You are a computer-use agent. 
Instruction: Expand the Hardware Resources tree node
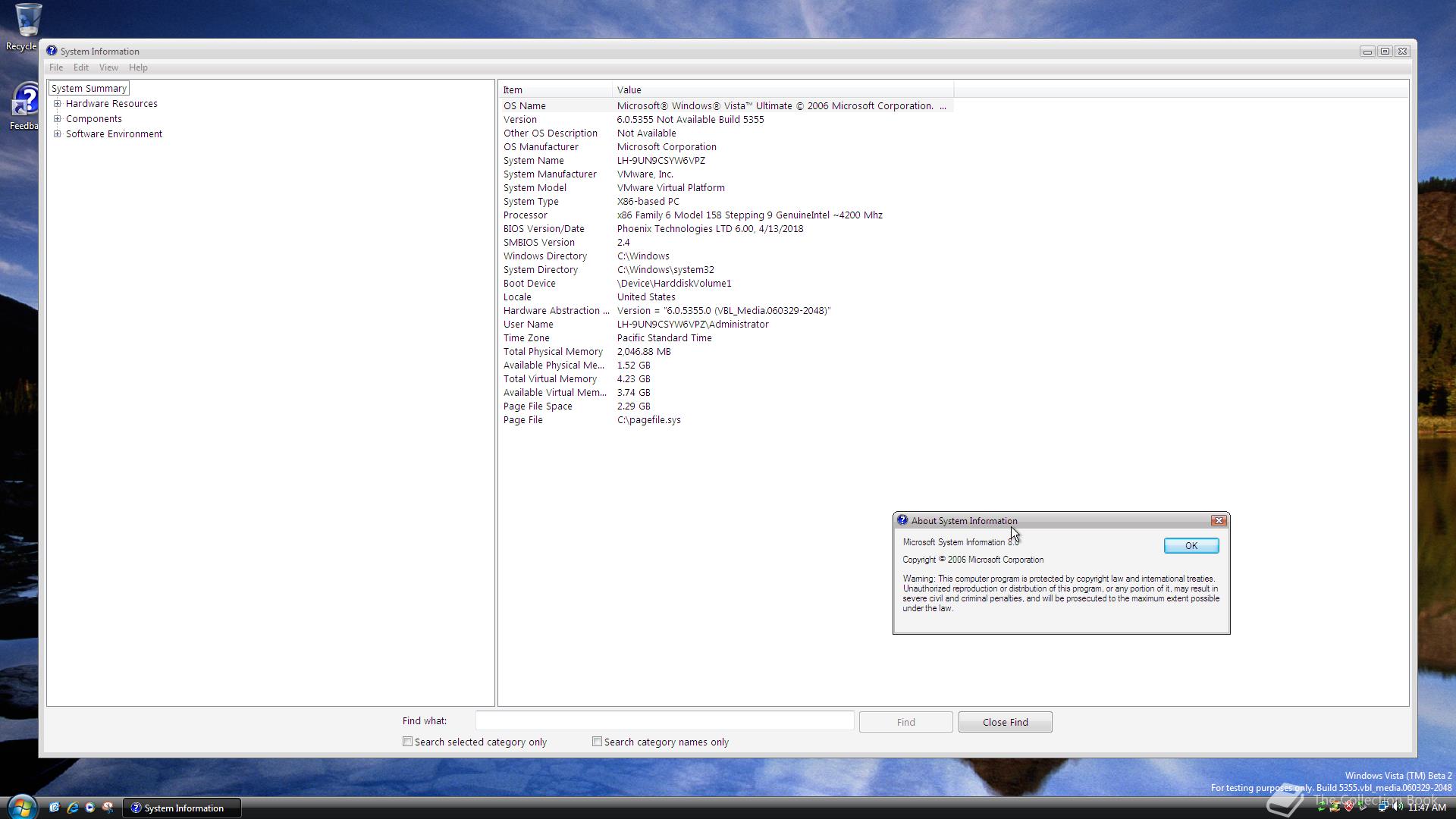point(57,104)
